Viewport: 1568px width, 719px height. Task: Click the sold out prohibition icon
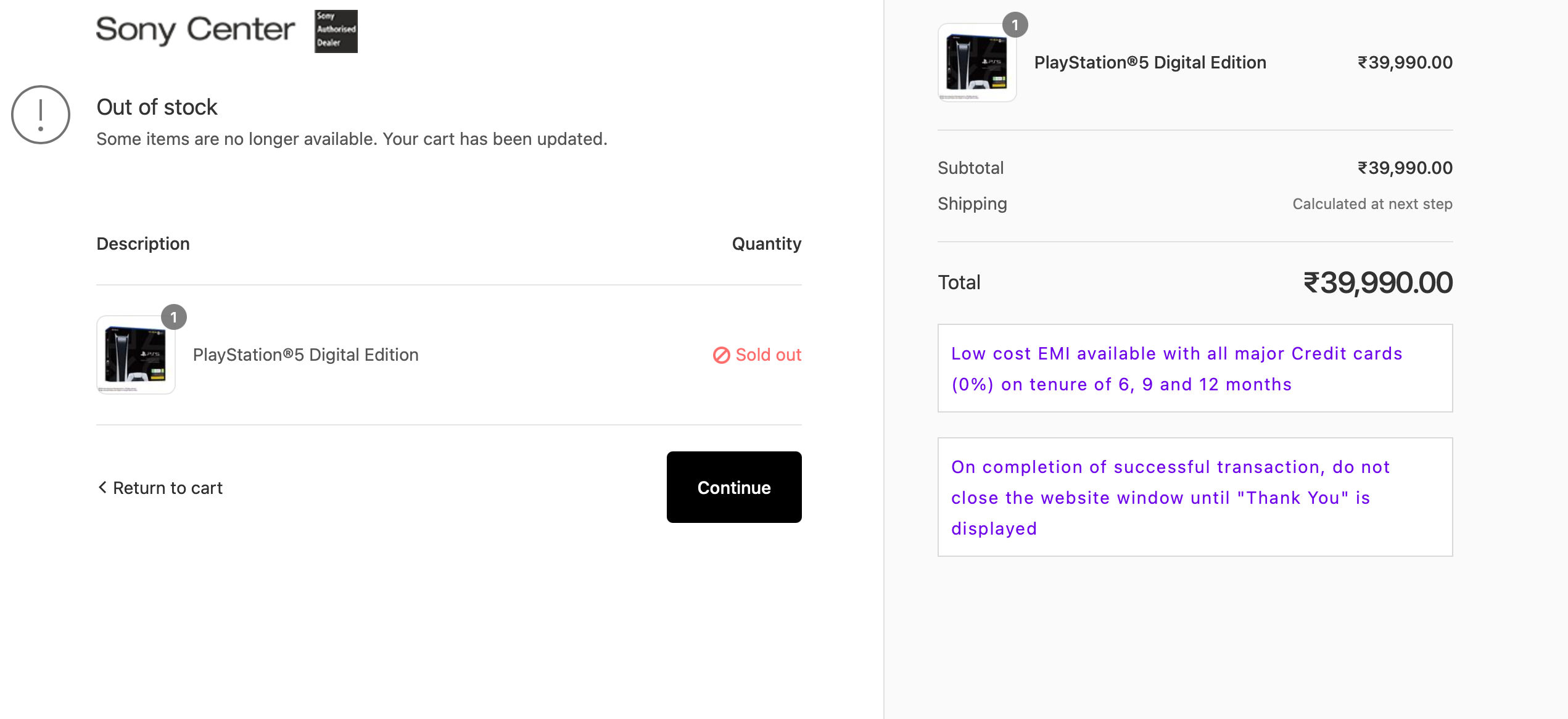[721, 355]
